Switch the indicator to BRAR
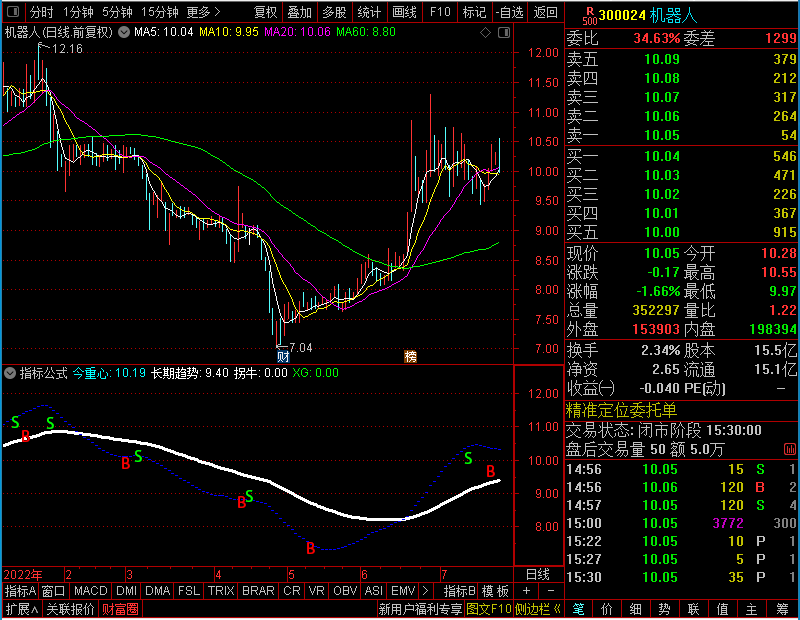Image resolution: width=800 pixels, height=620 pixels. 258,591
